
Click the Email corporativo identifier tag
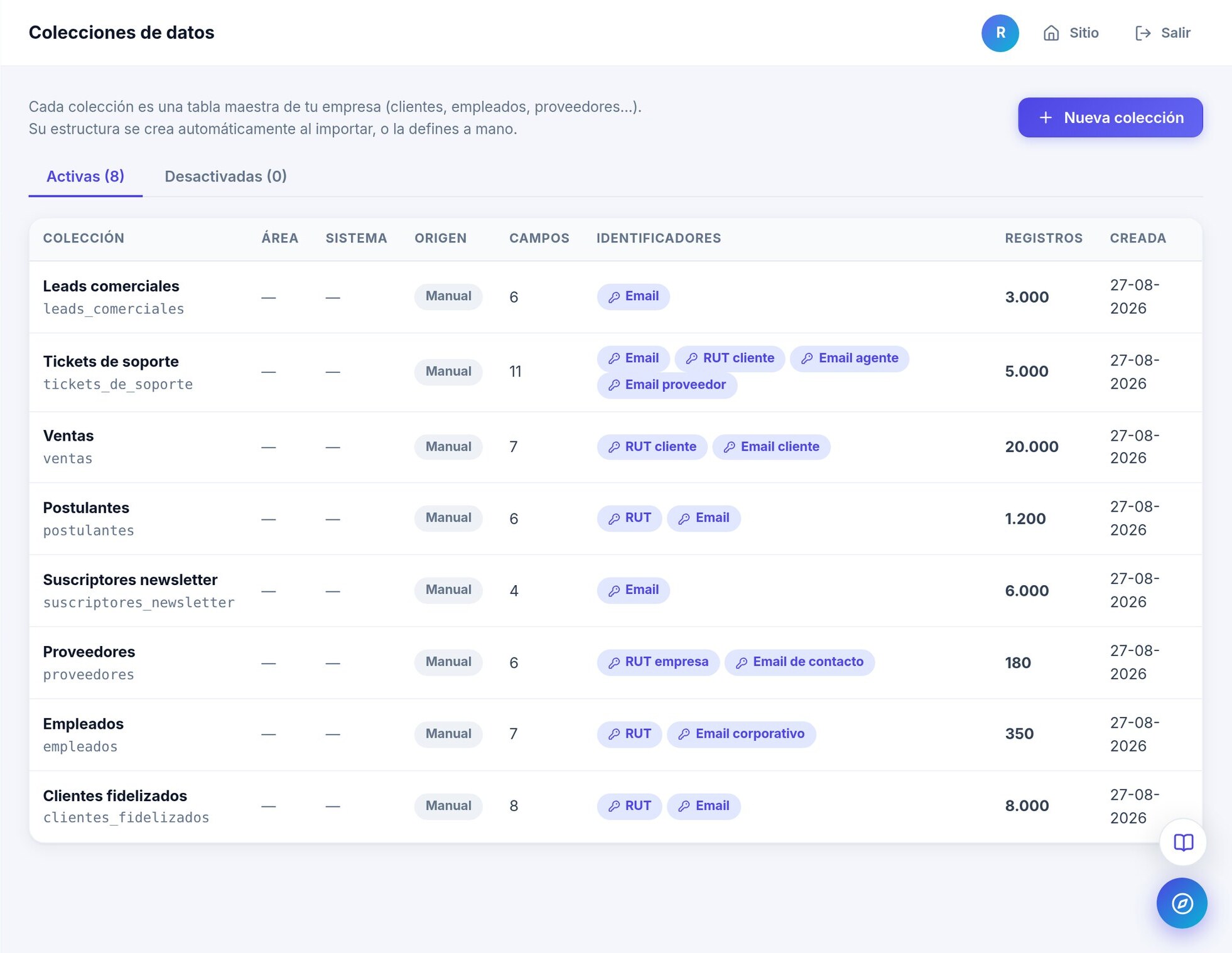coord(741,734)
